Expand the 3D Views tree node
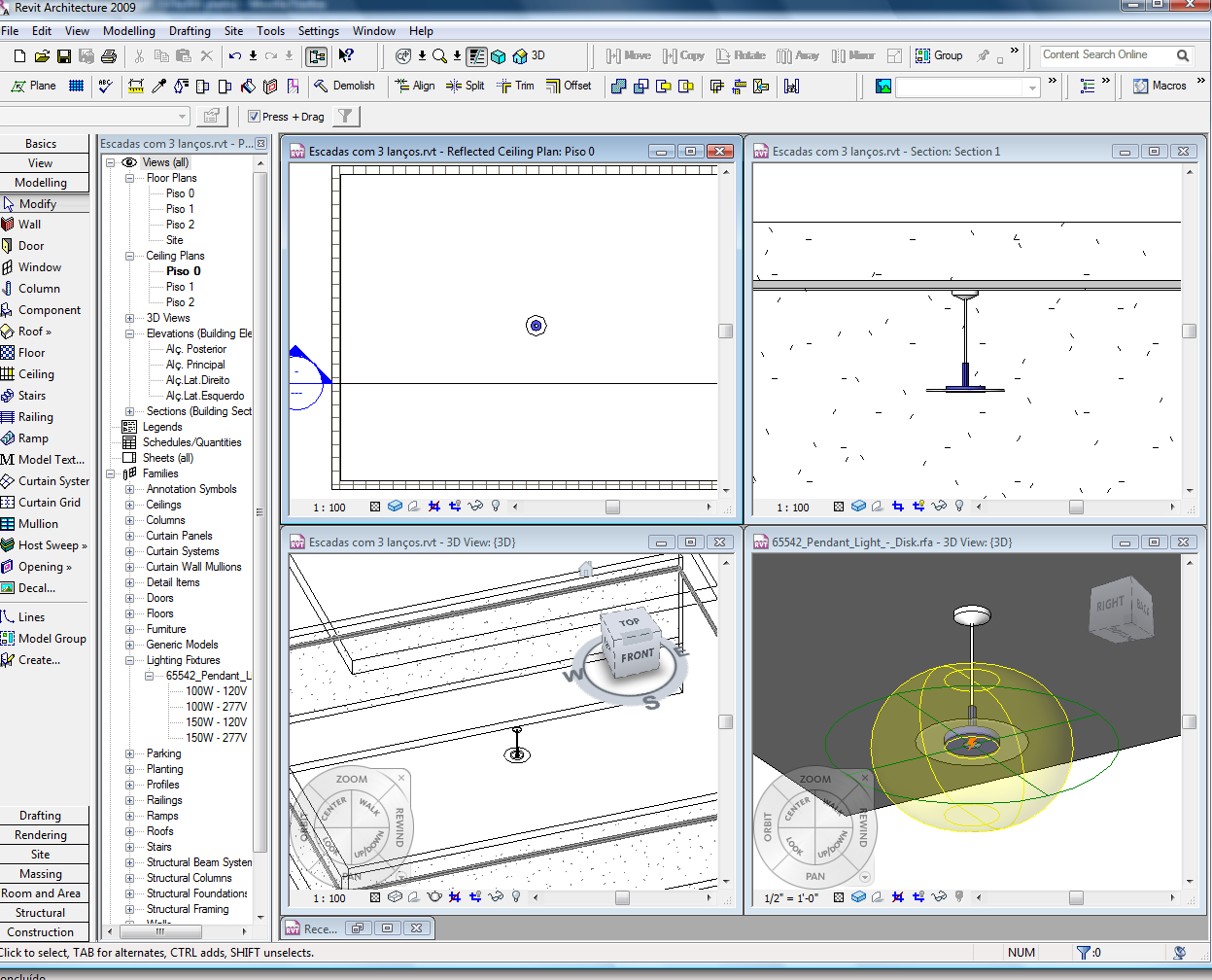 129,318
